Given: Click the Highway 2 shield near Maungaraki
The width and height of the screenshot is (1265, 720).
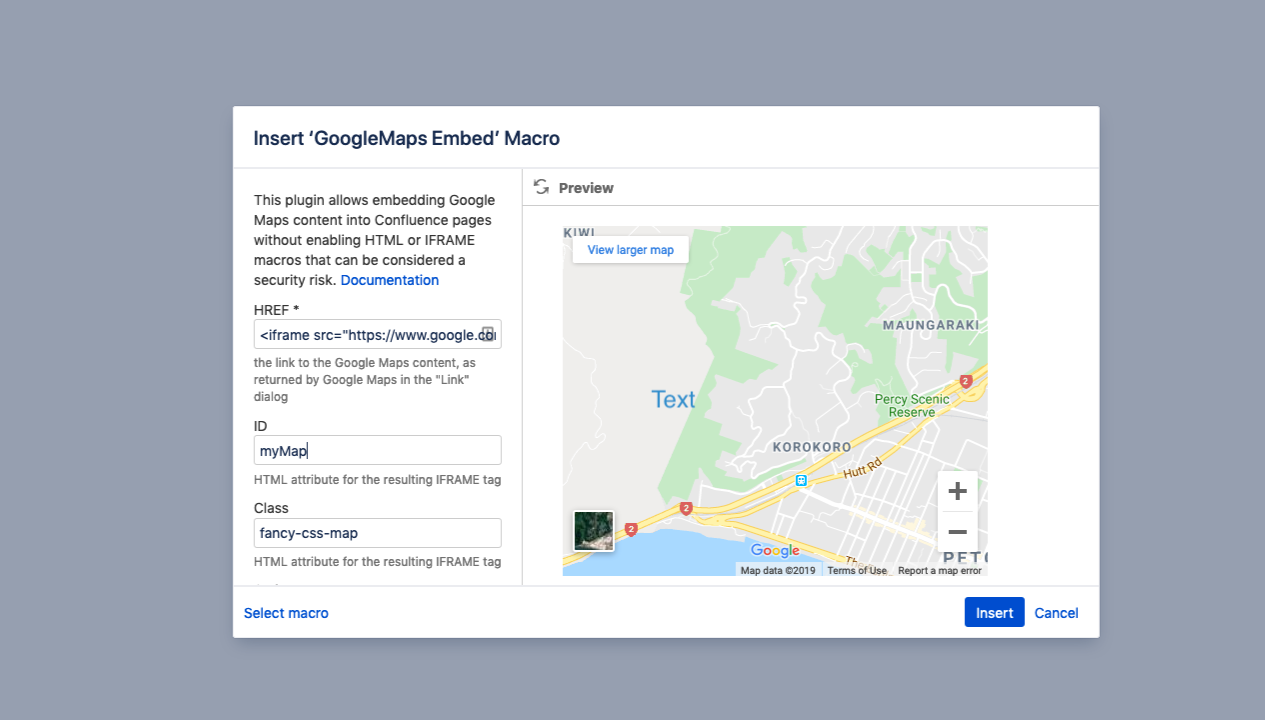Looking at the screenshot, I should coord(965,381).
